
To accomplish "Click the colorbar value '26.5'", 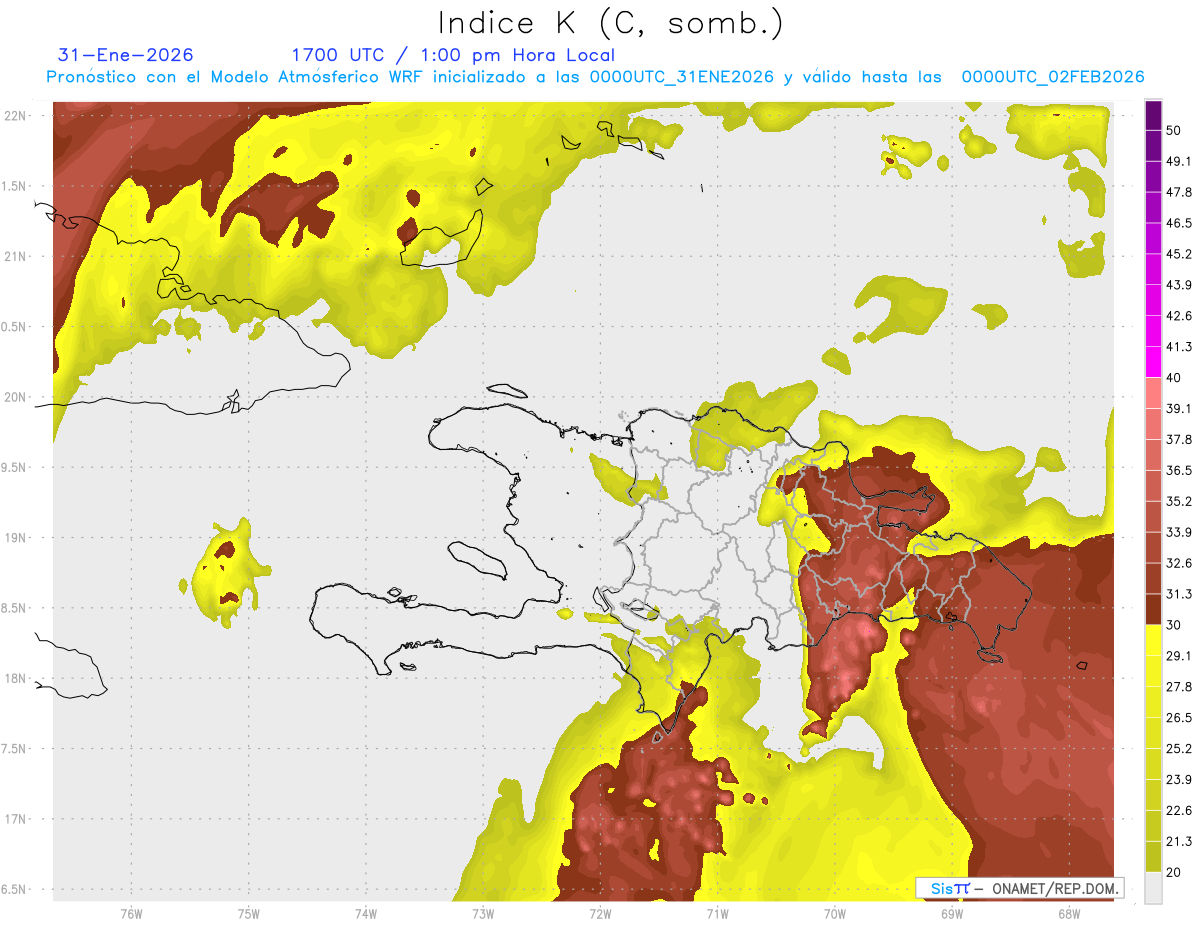I will tap(1179, 718).
